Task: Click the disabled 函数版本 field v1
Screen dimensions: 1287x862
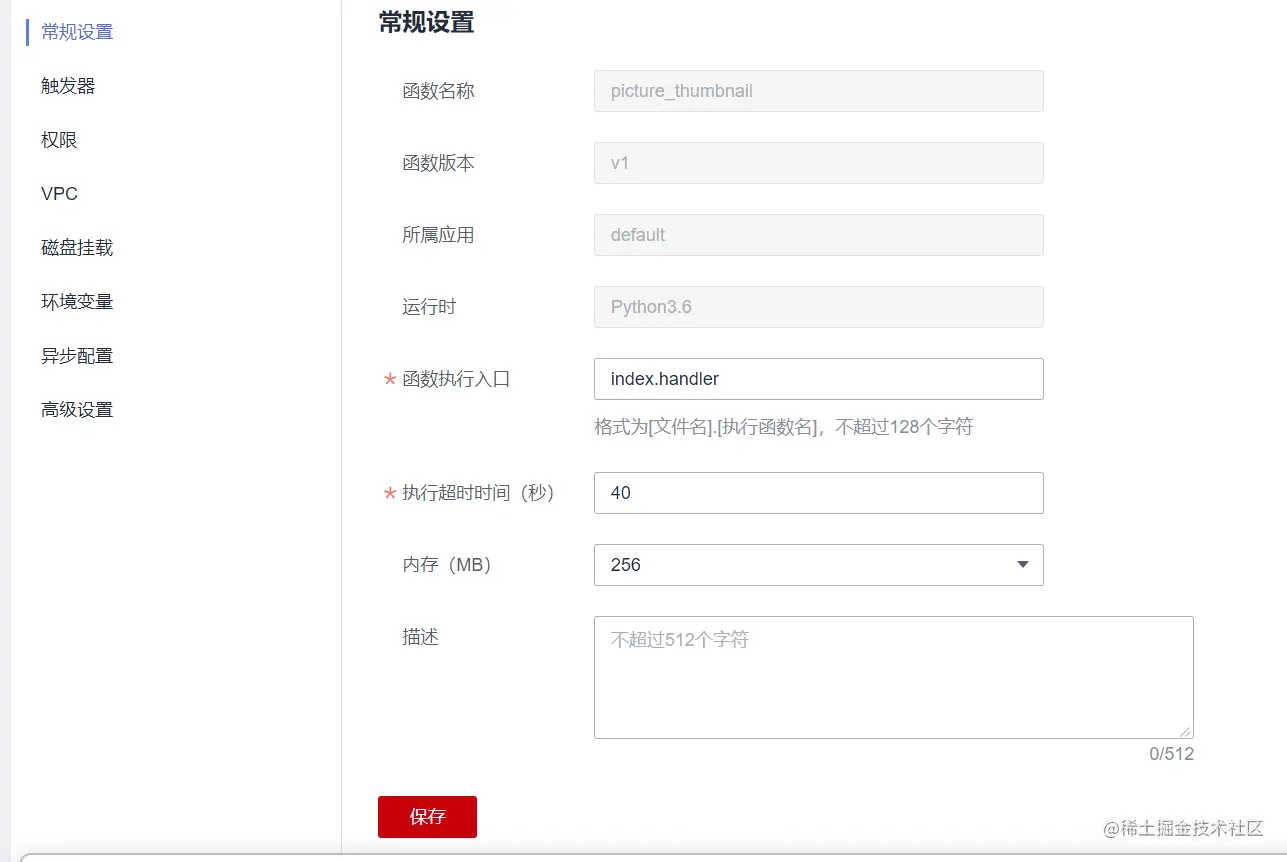Action: pos(818,163)
